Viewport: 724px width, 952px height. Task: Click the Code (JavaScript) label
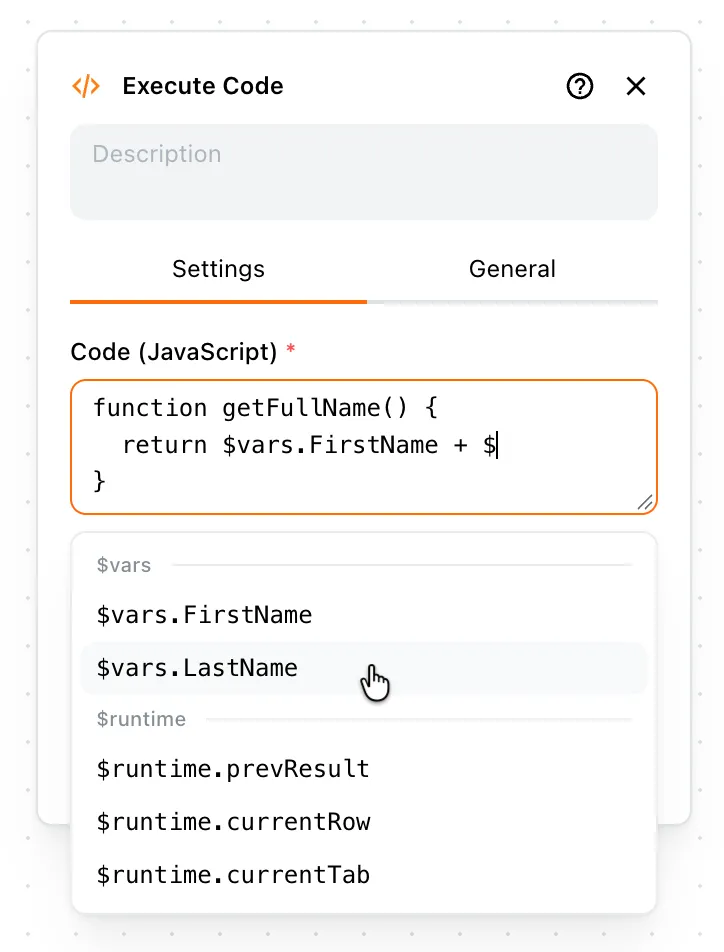pos(174,352)
